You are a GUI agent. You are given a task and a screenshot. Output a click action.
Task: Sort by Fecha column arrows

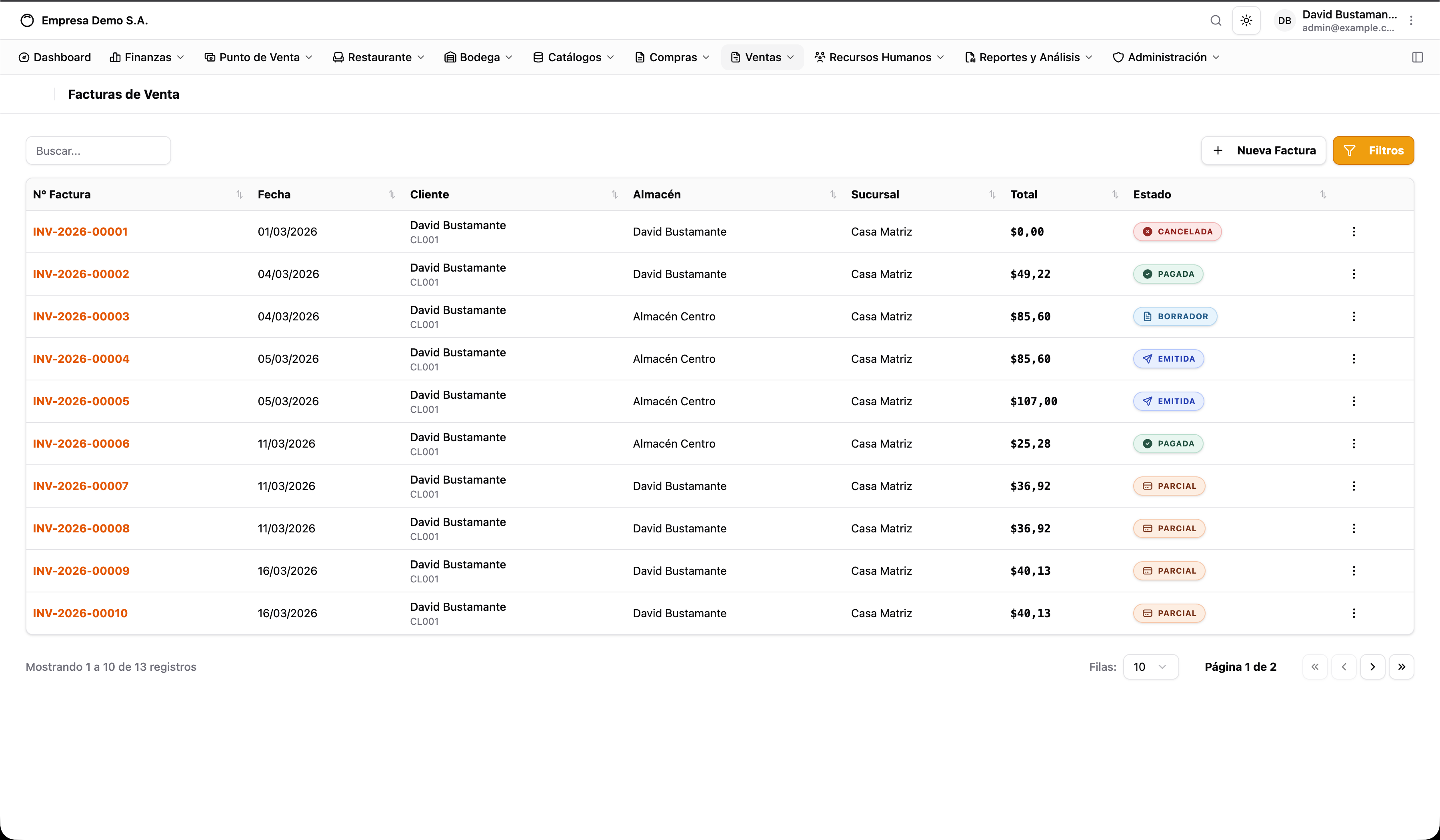click(x=392, y=194)
